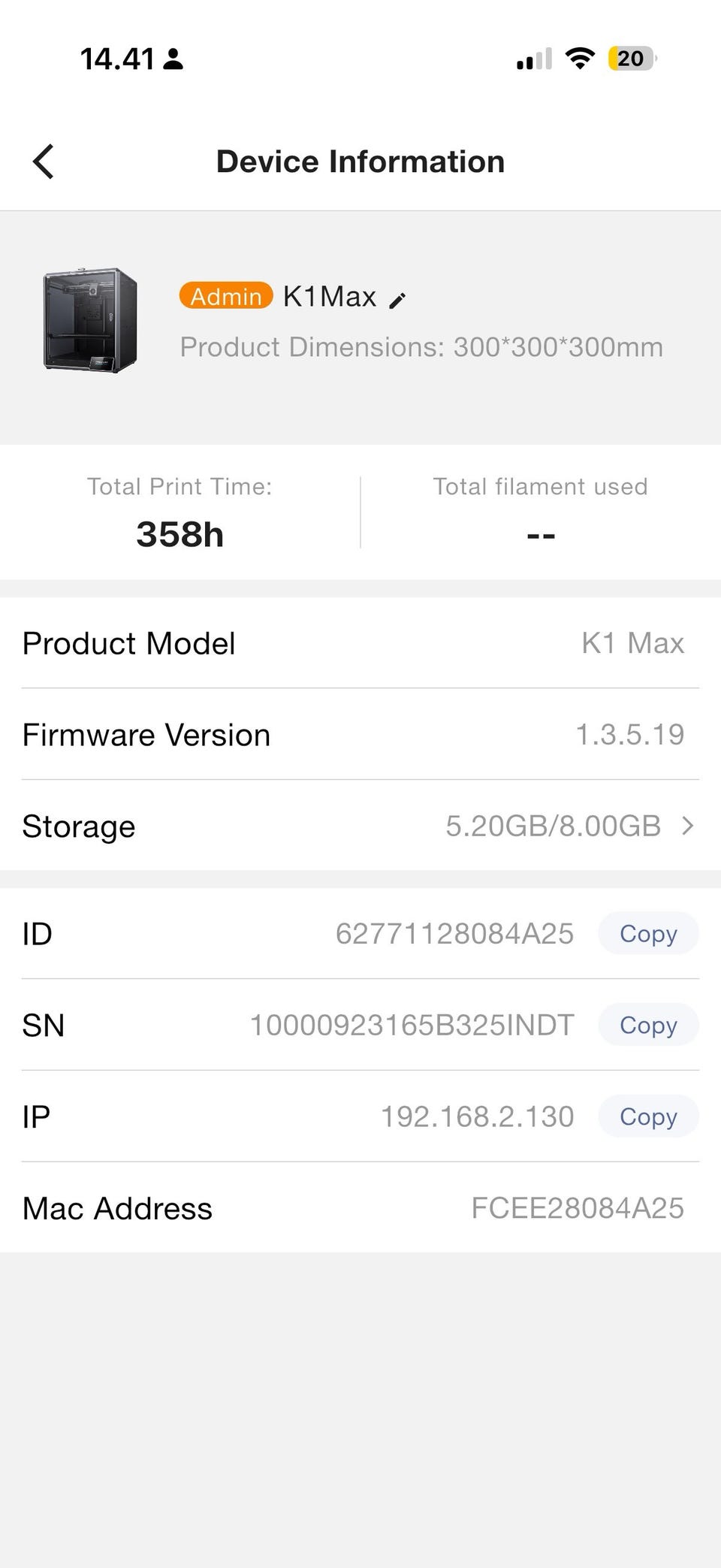The height and width of the screenshot is (1568, 721).
Task: Tap the orange Admin badge
Action: pos(226,296)
